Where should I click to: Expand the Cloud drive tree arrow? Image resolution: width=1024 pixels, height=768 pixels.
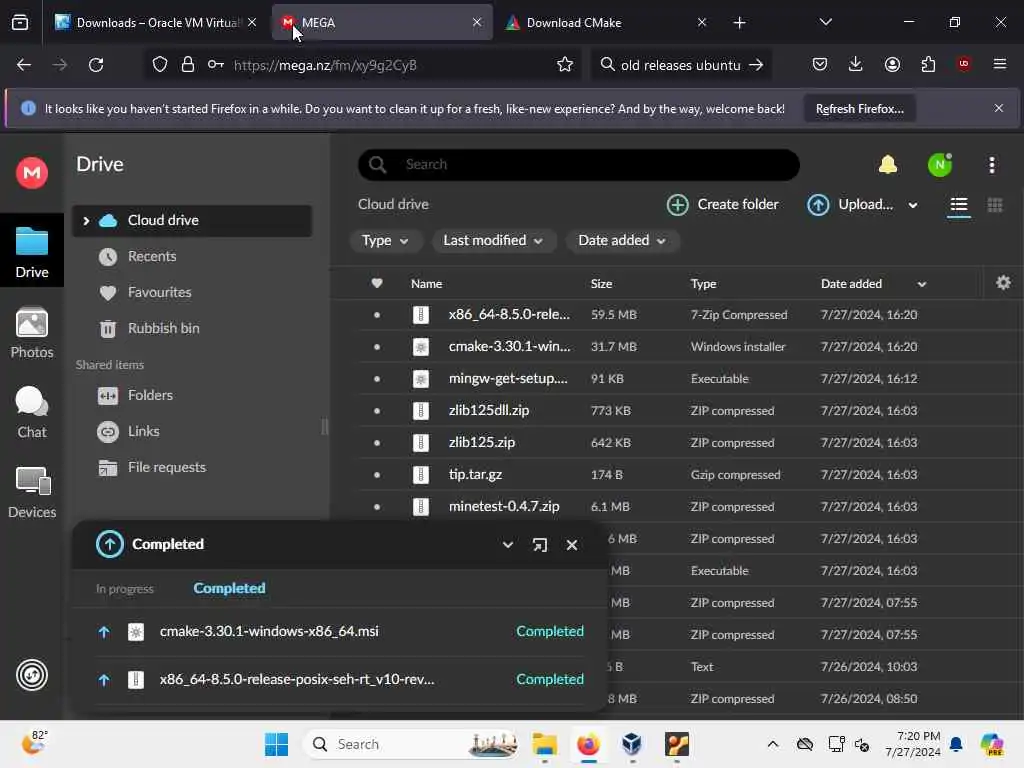coord(86,221)
